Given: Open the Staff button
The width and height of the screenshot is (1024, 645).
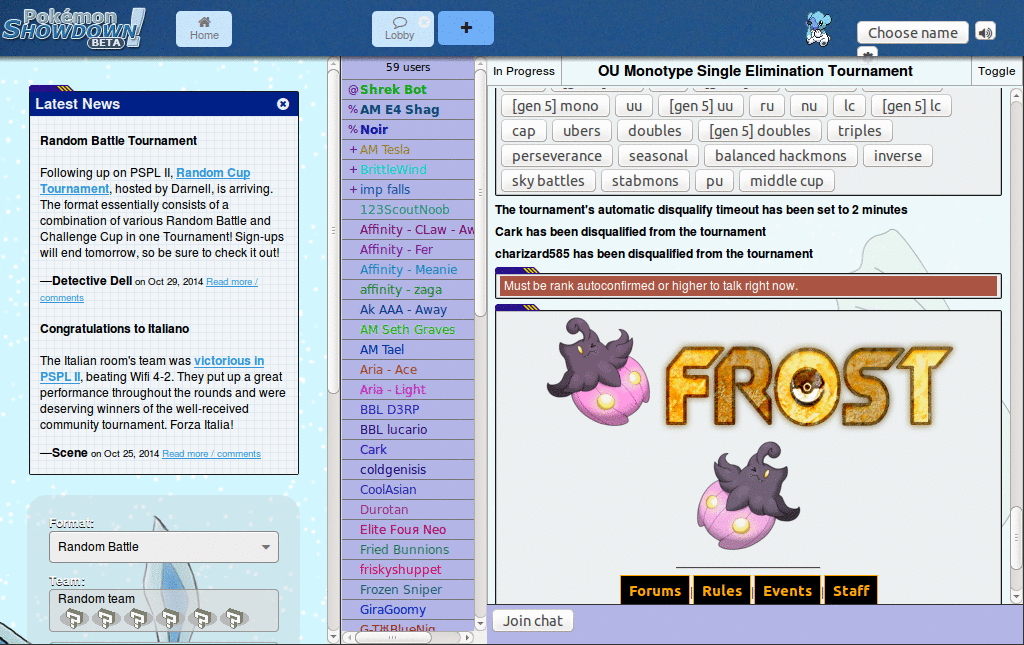Looking at the screenshot, I should click(x=851, y=590).
